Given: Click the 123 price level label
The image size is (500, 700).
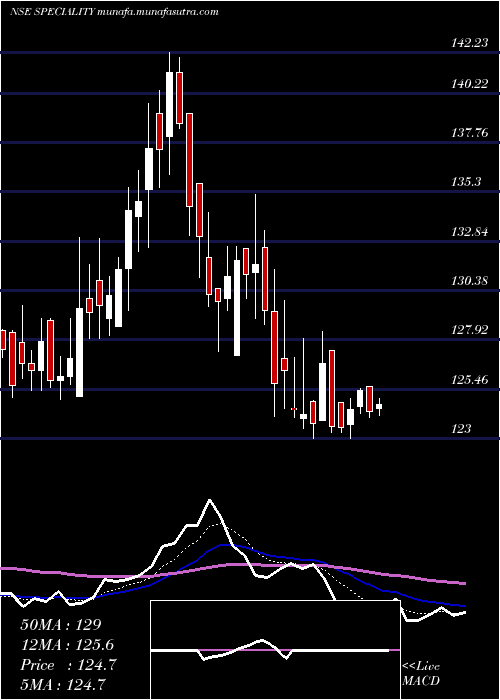Looking at the screenshot, I should [x=459, y=429].
